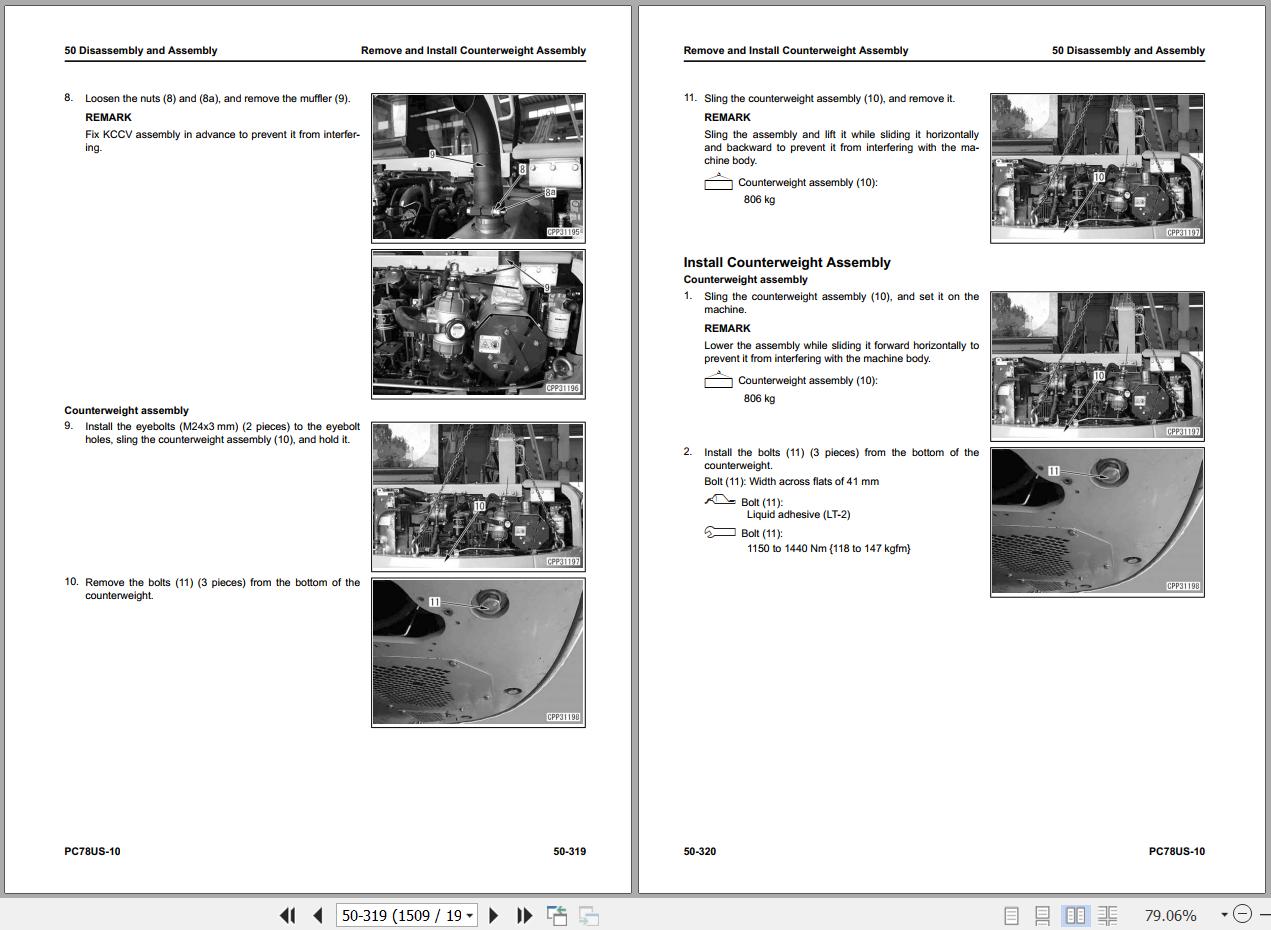Screen dimensions: 1271x930
Task: Click the engine bay photo CPP31196
Action: [478, 323]
